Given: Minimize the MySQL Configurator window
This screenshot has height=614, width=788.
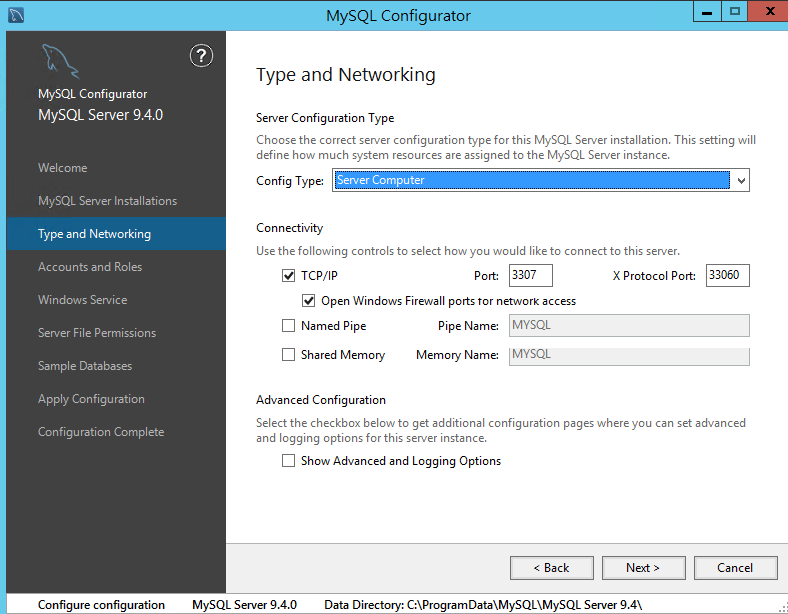Looking at the screenshot, I should (x=707, y=11).
